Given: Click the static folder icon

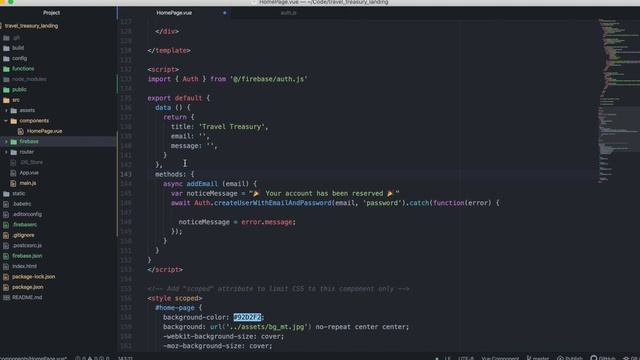Looking at the screenshot, I should pyautogui.click(x=6, y=193).
